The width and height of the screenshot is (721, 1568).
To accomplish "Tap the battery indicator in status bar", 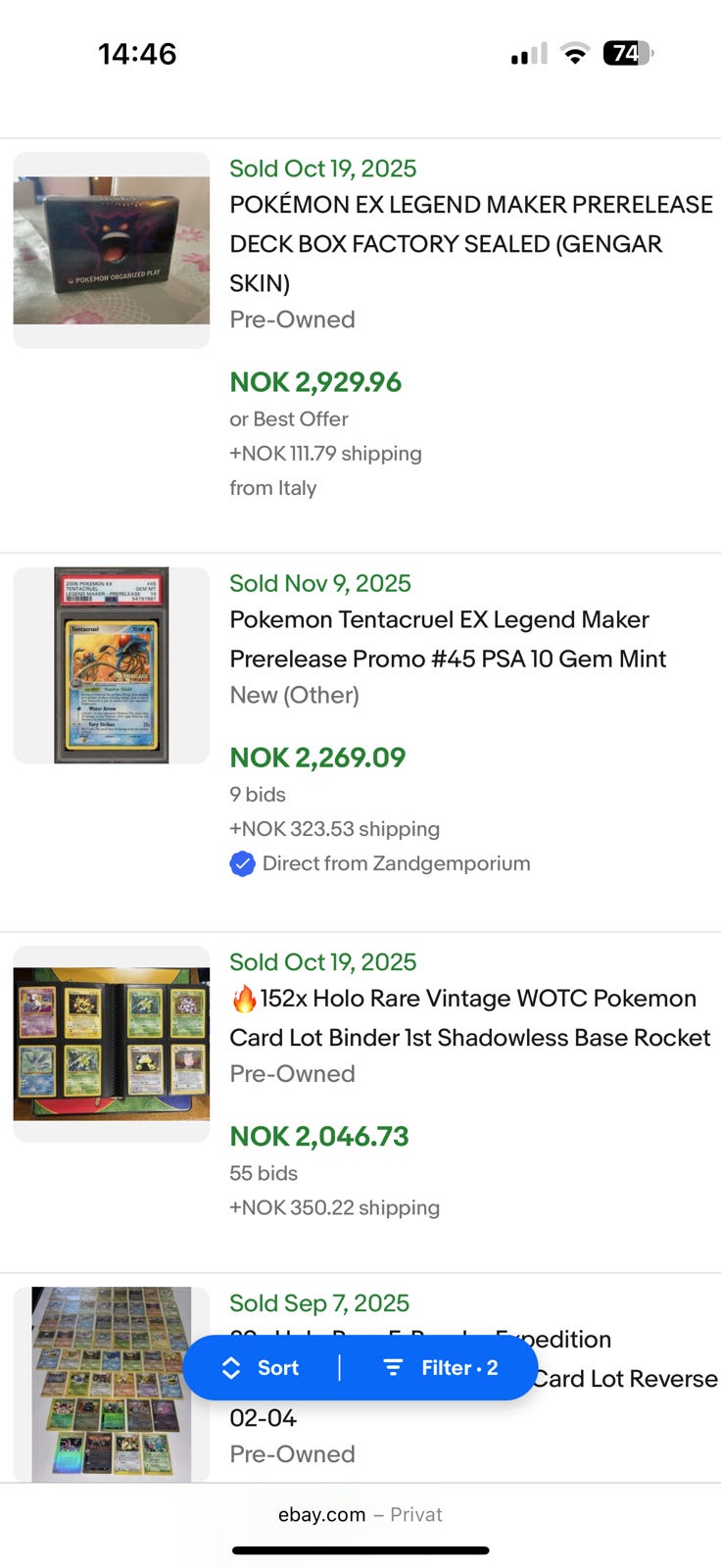I will point(628,53).
